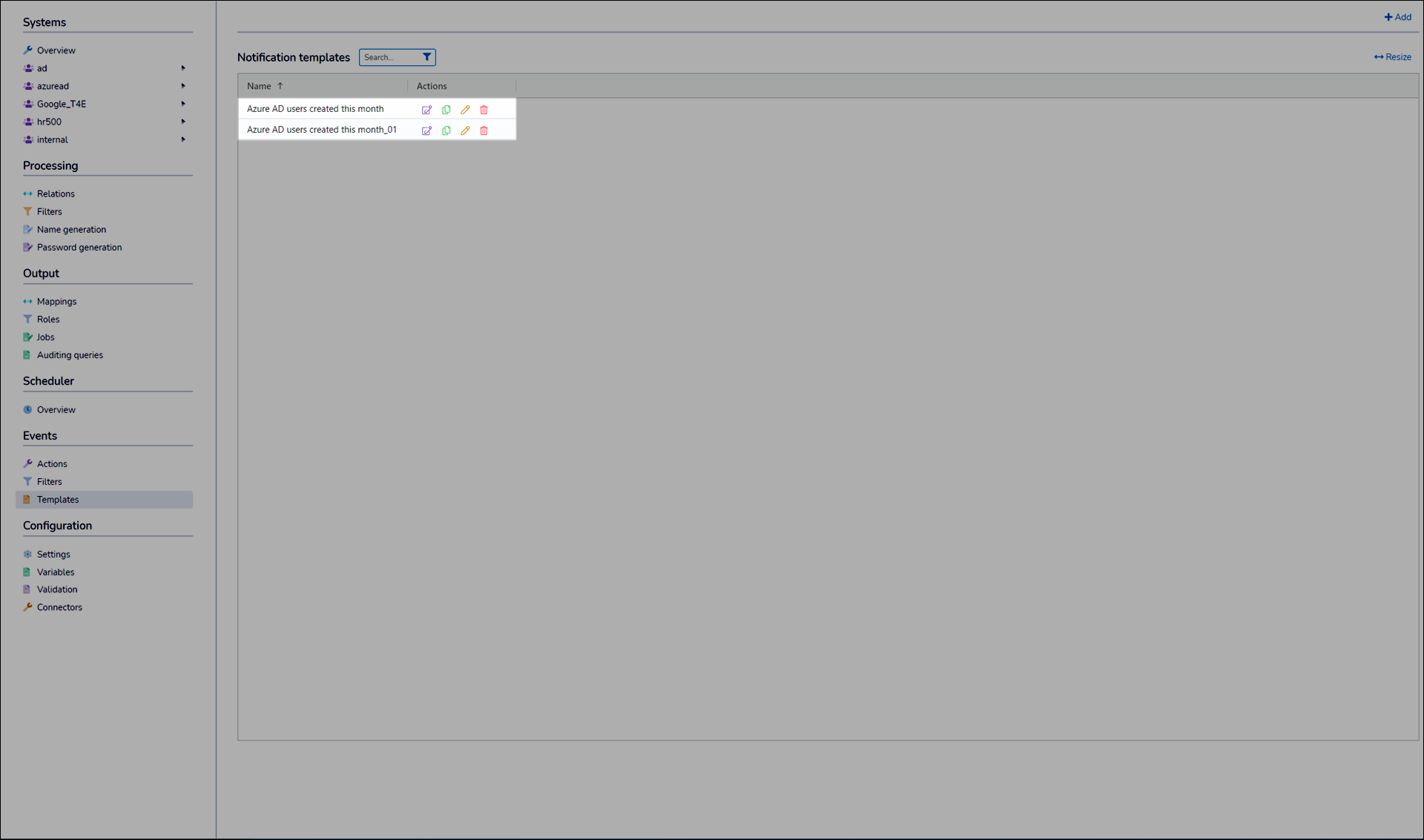Click the Password generation icon
This screenshot has height=840, width=1424.
pos(27,247)
